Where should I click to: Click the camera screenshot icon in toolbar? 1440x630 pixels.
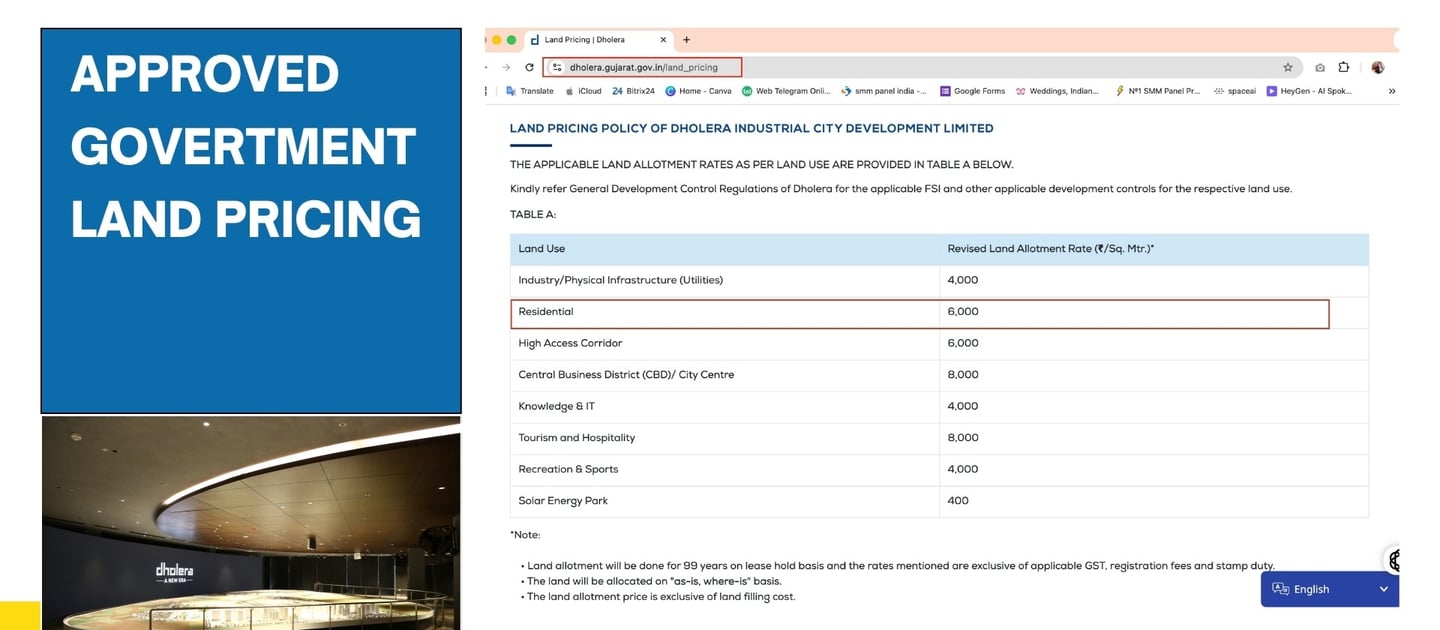(x=1320, y=67)
